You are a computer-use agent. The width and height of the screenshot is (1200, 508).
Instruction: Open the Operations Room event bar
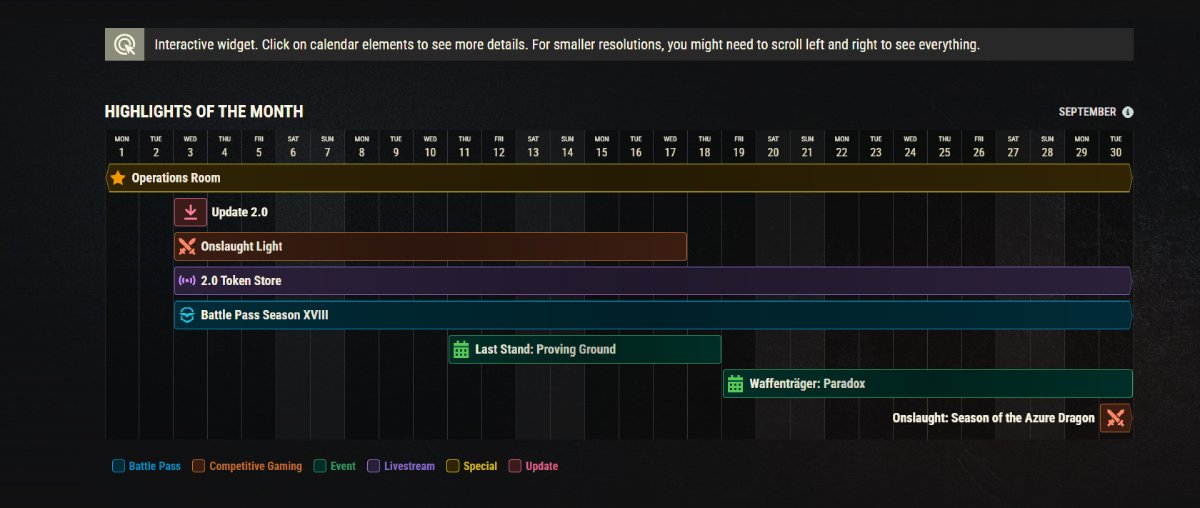[x=619, y=178]
